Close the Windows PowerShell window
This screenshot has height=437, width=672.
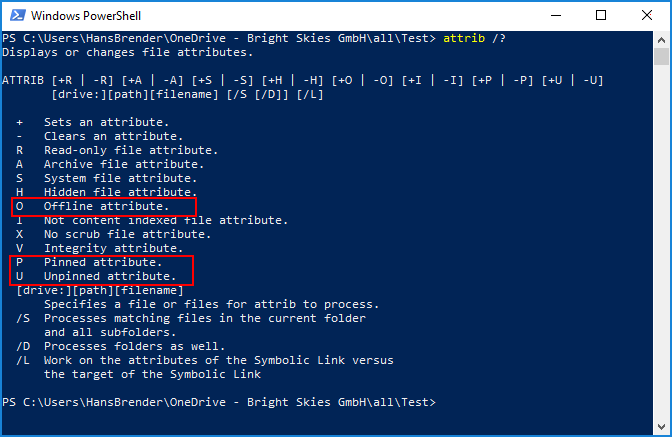tap(646, 16)
